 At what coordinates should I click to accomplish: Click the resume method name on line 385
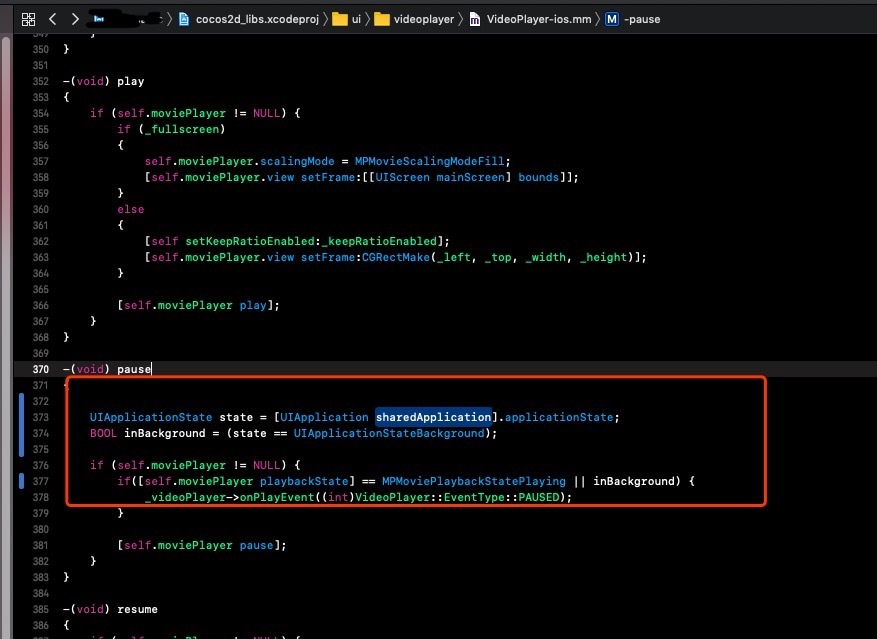[137, 609]
